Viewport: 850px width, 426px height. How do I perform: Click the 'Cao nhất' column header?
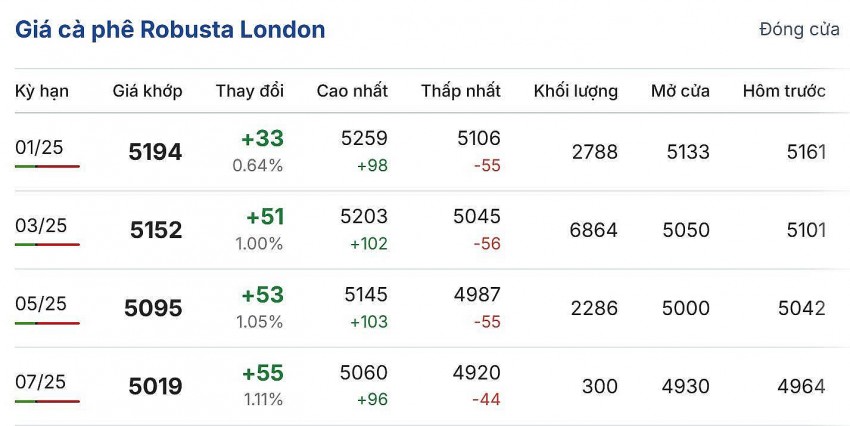point(352,91)
